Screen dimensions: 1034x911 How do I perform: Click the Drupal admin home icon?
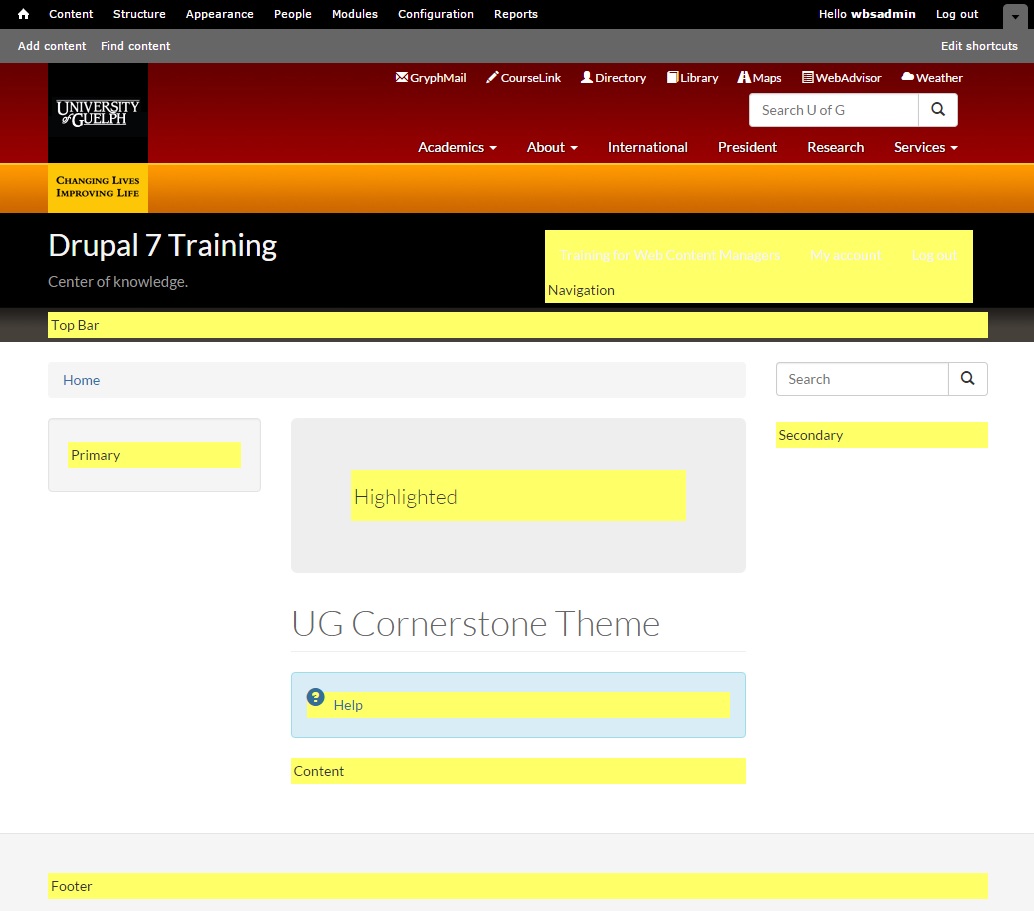click(24, 14)
